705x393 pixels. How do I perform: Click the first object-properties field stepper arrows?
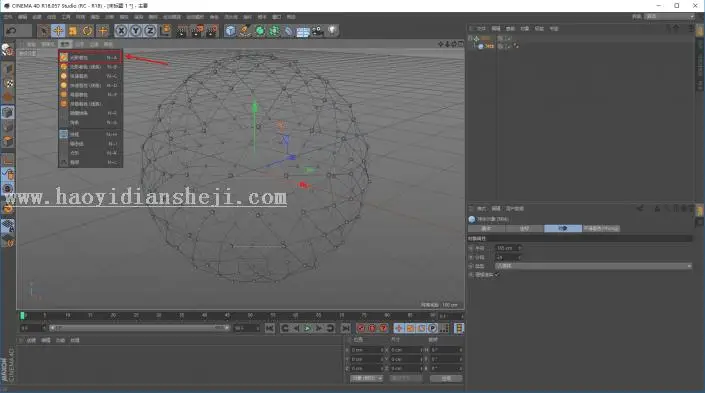[x=520, y=248]
